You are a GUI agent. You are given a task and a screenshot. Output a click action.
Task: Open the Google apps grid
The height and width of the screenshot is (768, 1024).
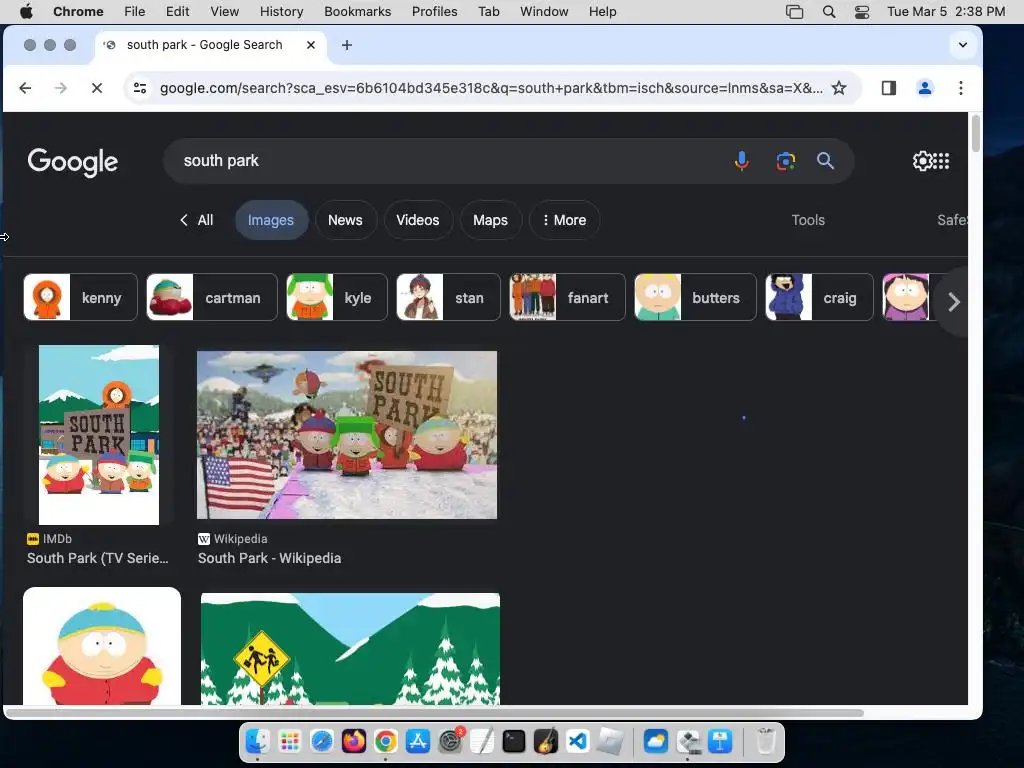[941, 161]
